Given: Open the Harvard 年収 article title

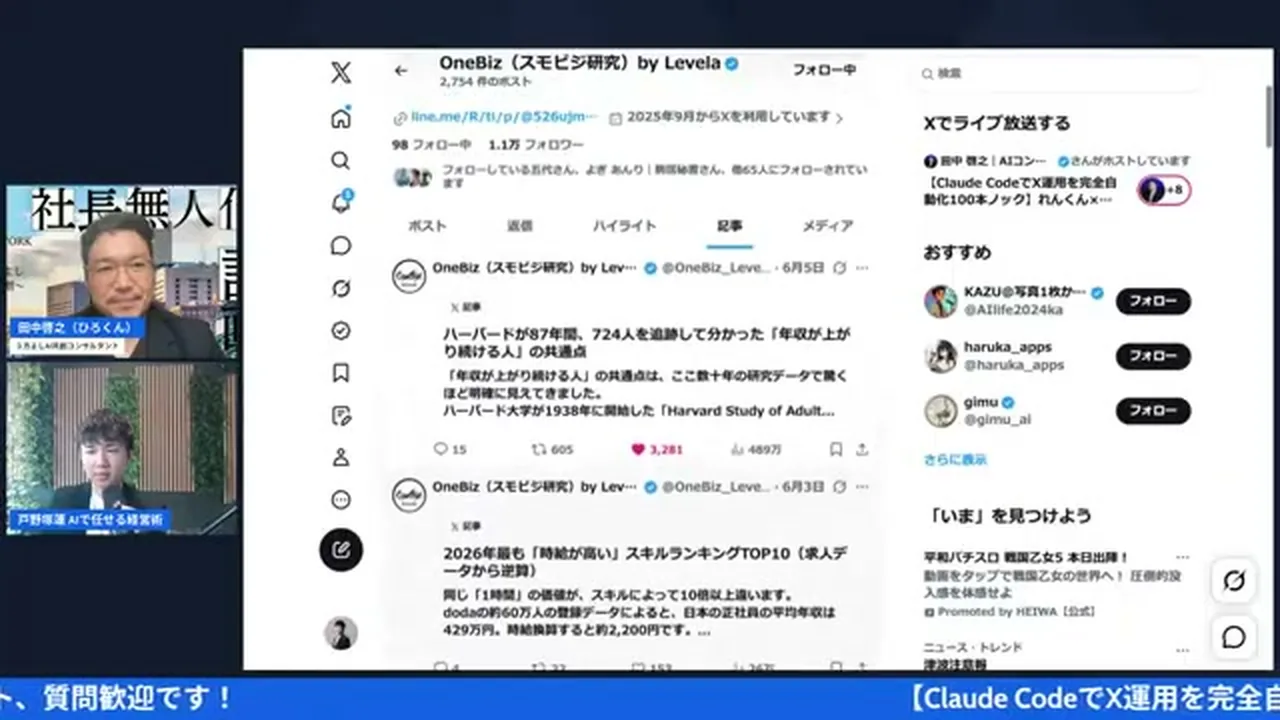Looking at the screenshot, I should [x=647, y=342].
